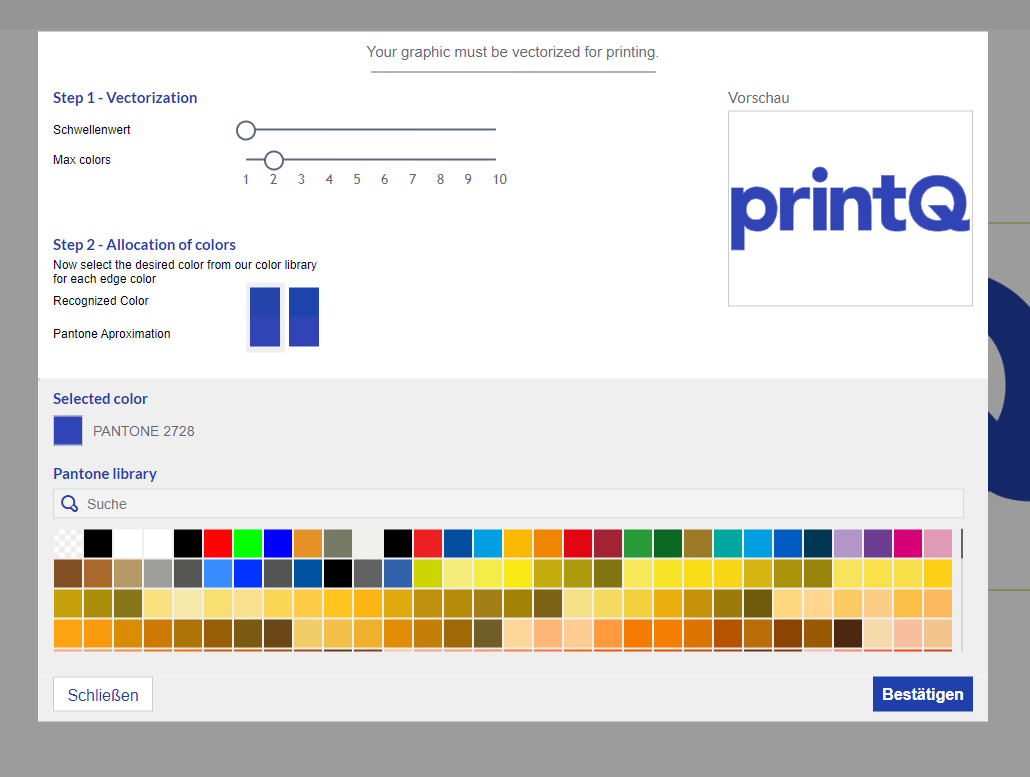
Task: Click the Max colors slider handle
Action: click(273, 160)
